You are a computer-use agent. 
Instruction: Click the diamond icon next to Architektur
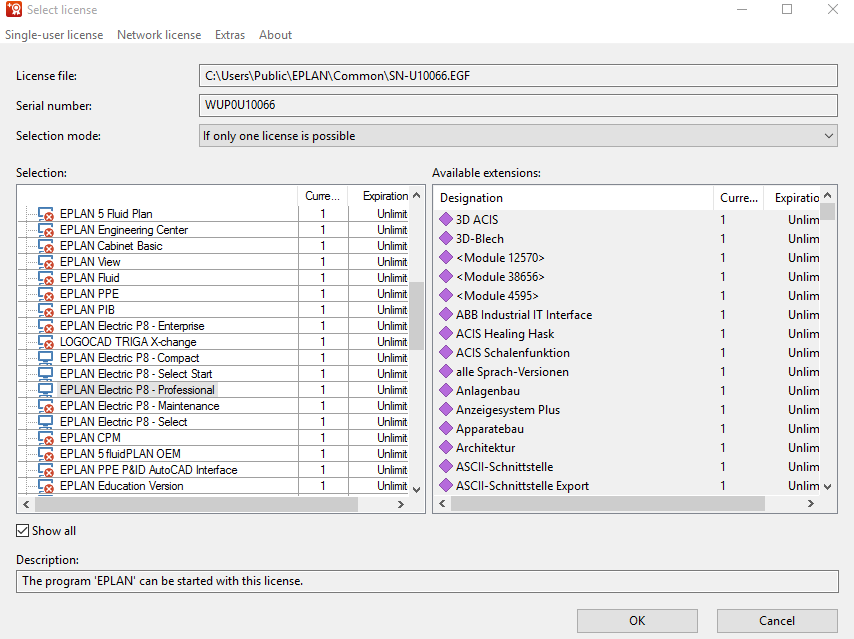[x=446, y=447]
